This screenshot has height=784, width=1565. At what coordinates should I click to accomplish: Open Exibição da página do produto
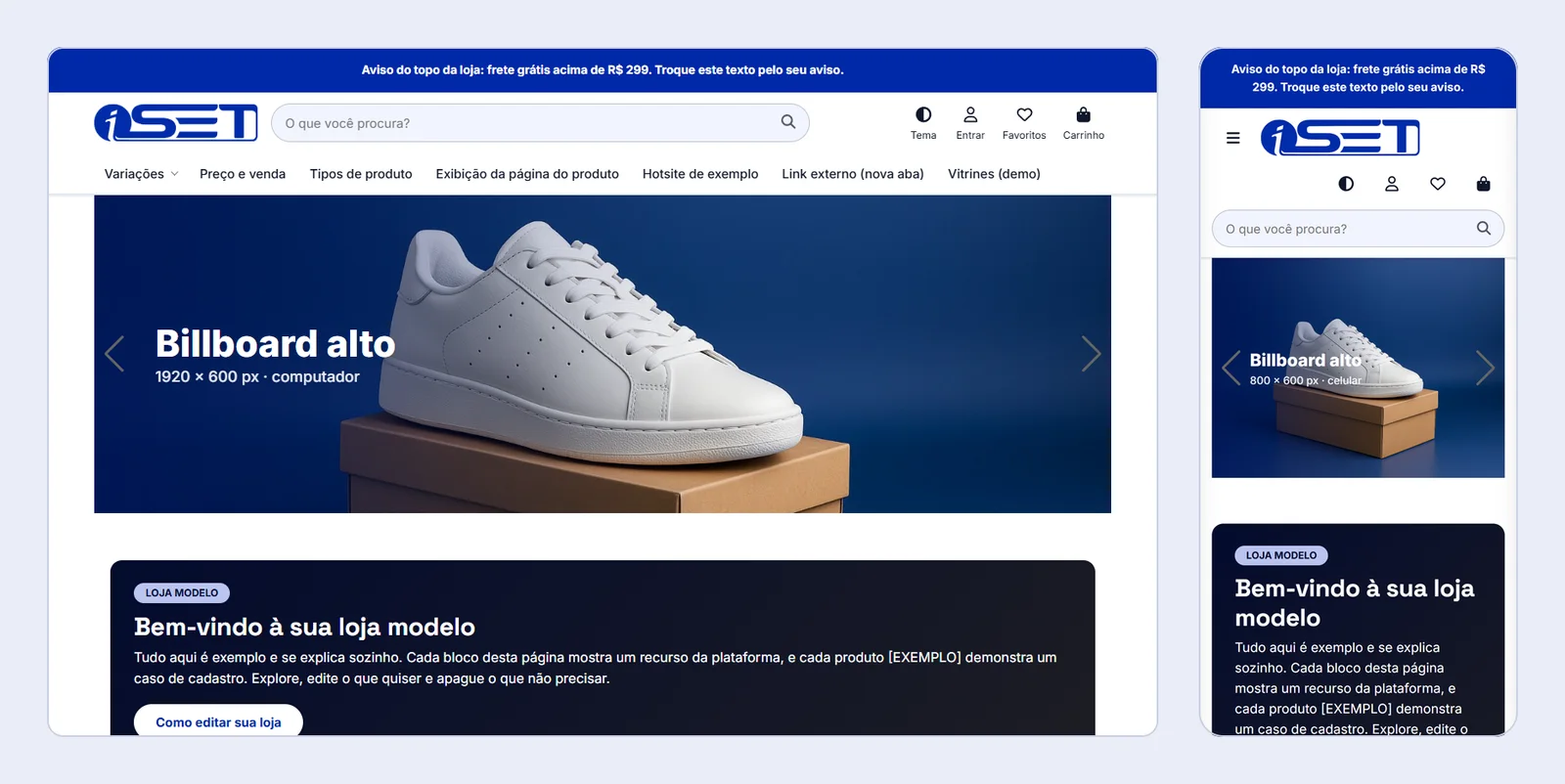527,174
